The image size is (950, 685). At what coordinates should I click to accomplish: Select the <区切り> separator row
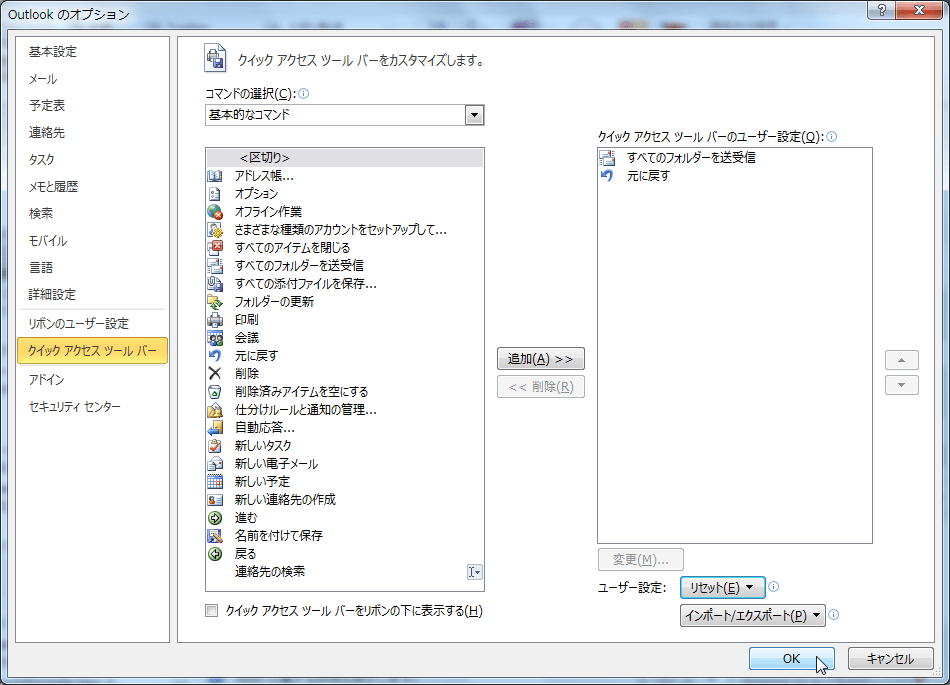pyautogui.click(x=345, y=157)
